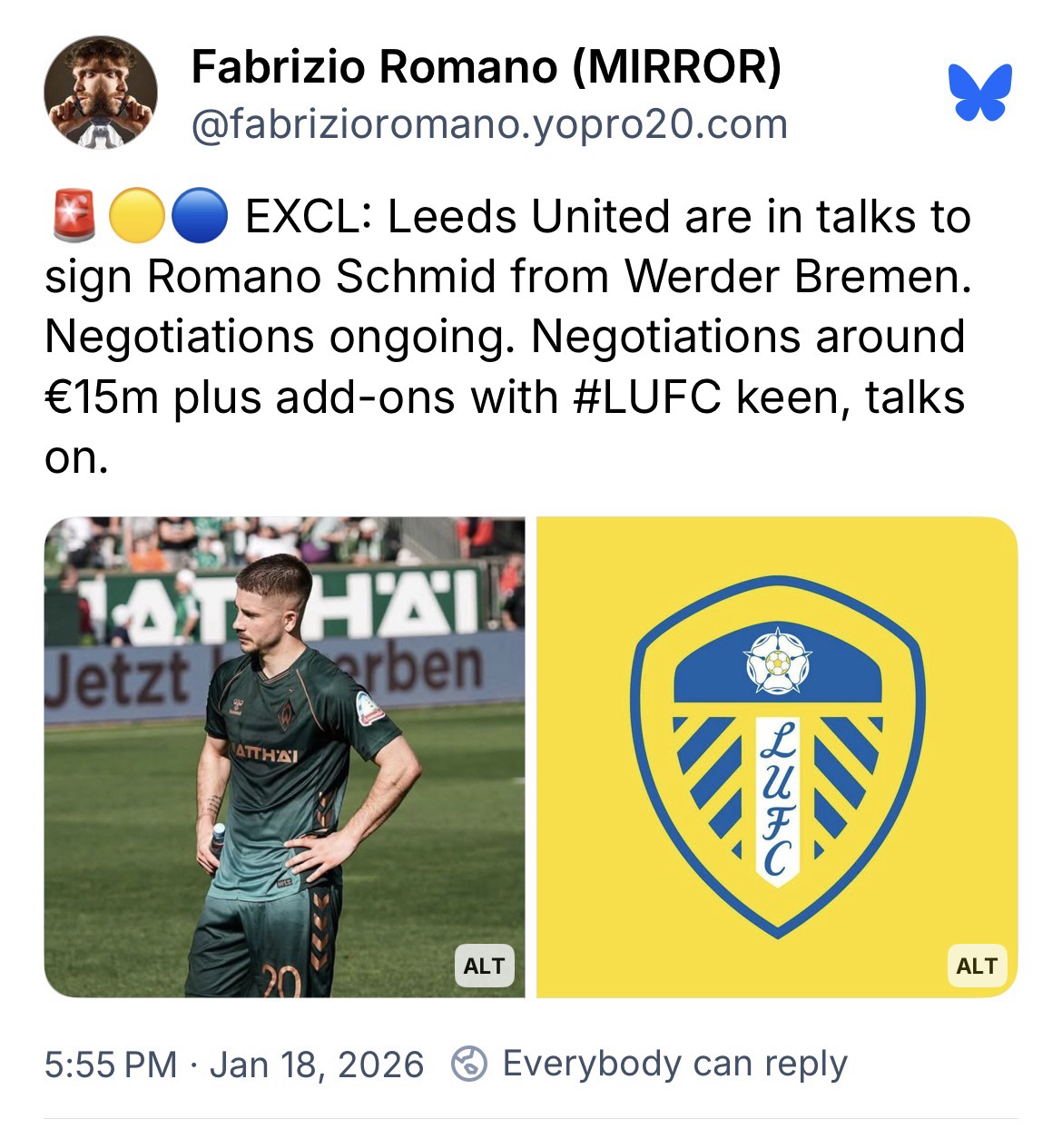Screen dimensions: 1062x1148
Task: Click the white rose on the crest
Action: click(x=776, y=664)
